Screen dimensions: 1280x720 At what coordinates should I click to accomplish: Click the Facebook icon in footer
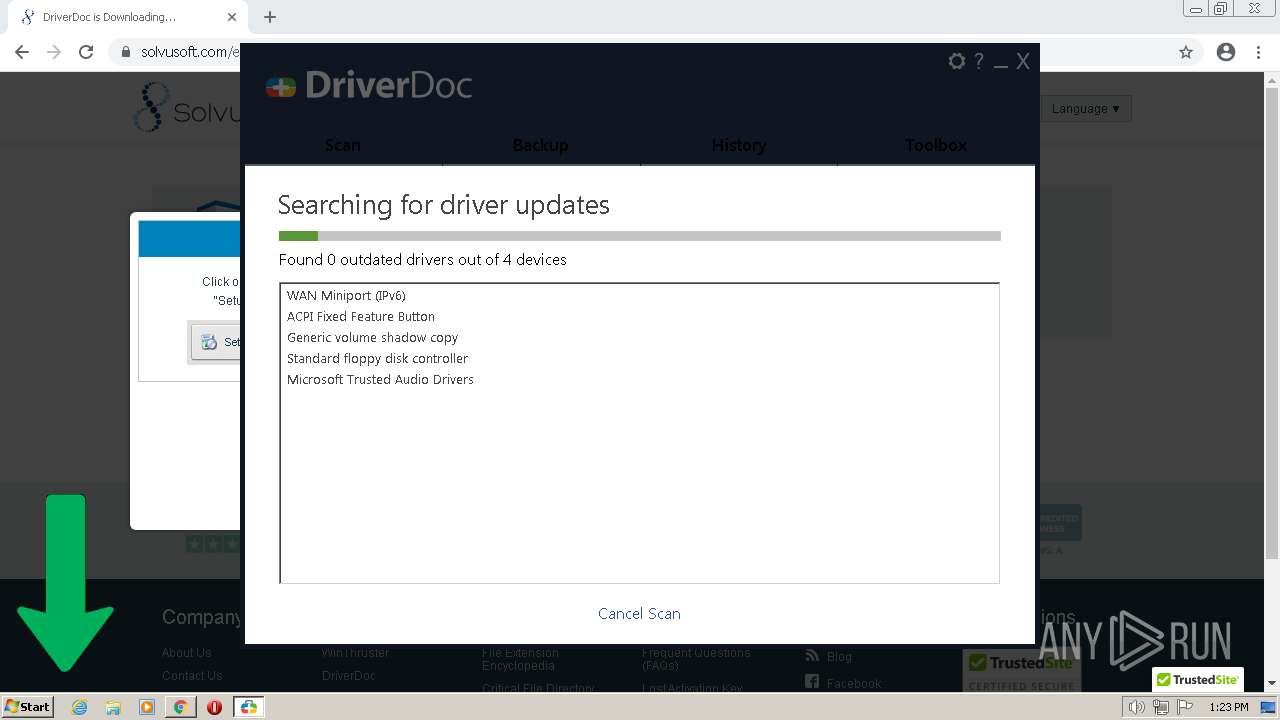[812, 683]
